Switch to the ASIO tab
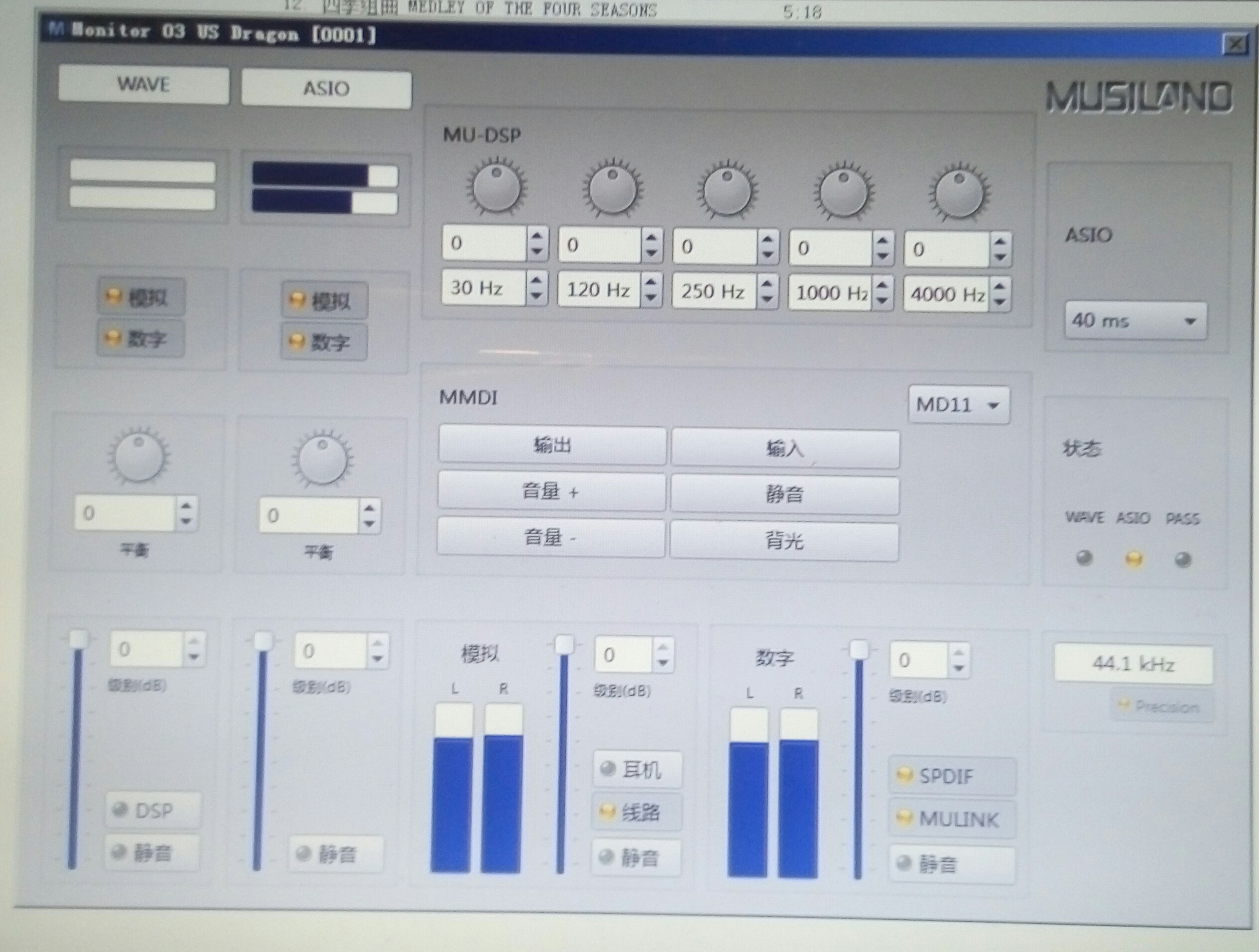The height and width of the screenshot is (952, 1259). coord(326,89)
